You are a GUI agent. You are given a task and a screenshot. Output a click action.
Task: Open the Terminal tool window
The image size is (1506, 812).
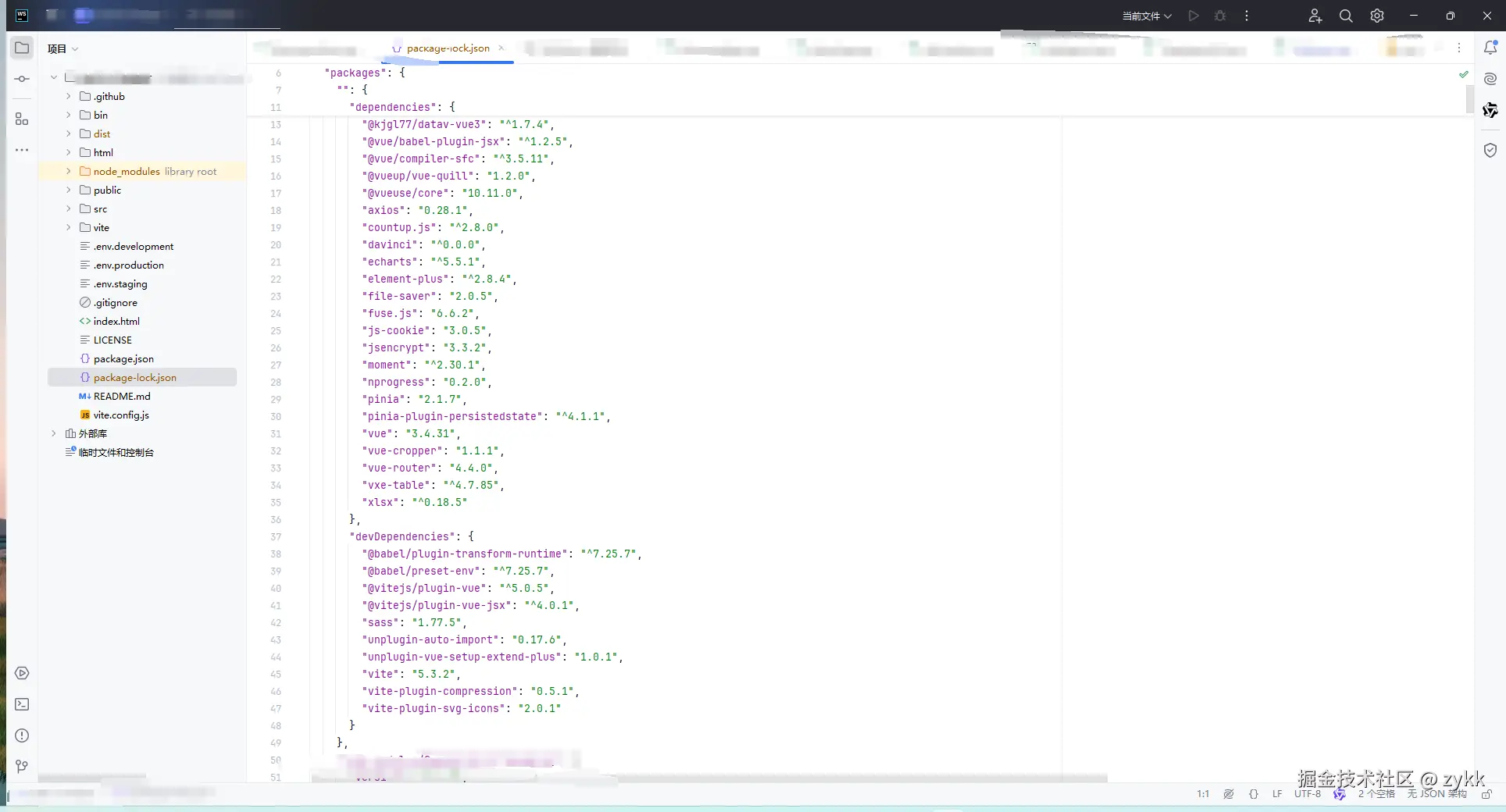tap(22, 704)
